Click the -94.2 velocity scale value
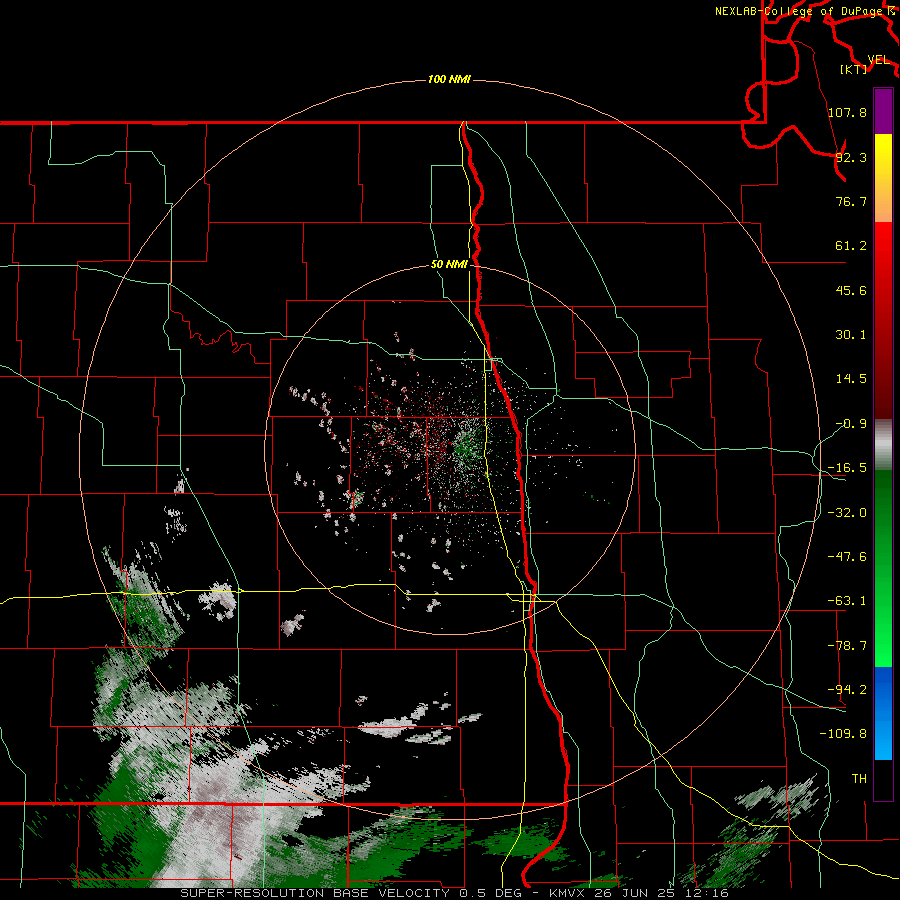The image size is (900, 900). pos(847,690)
